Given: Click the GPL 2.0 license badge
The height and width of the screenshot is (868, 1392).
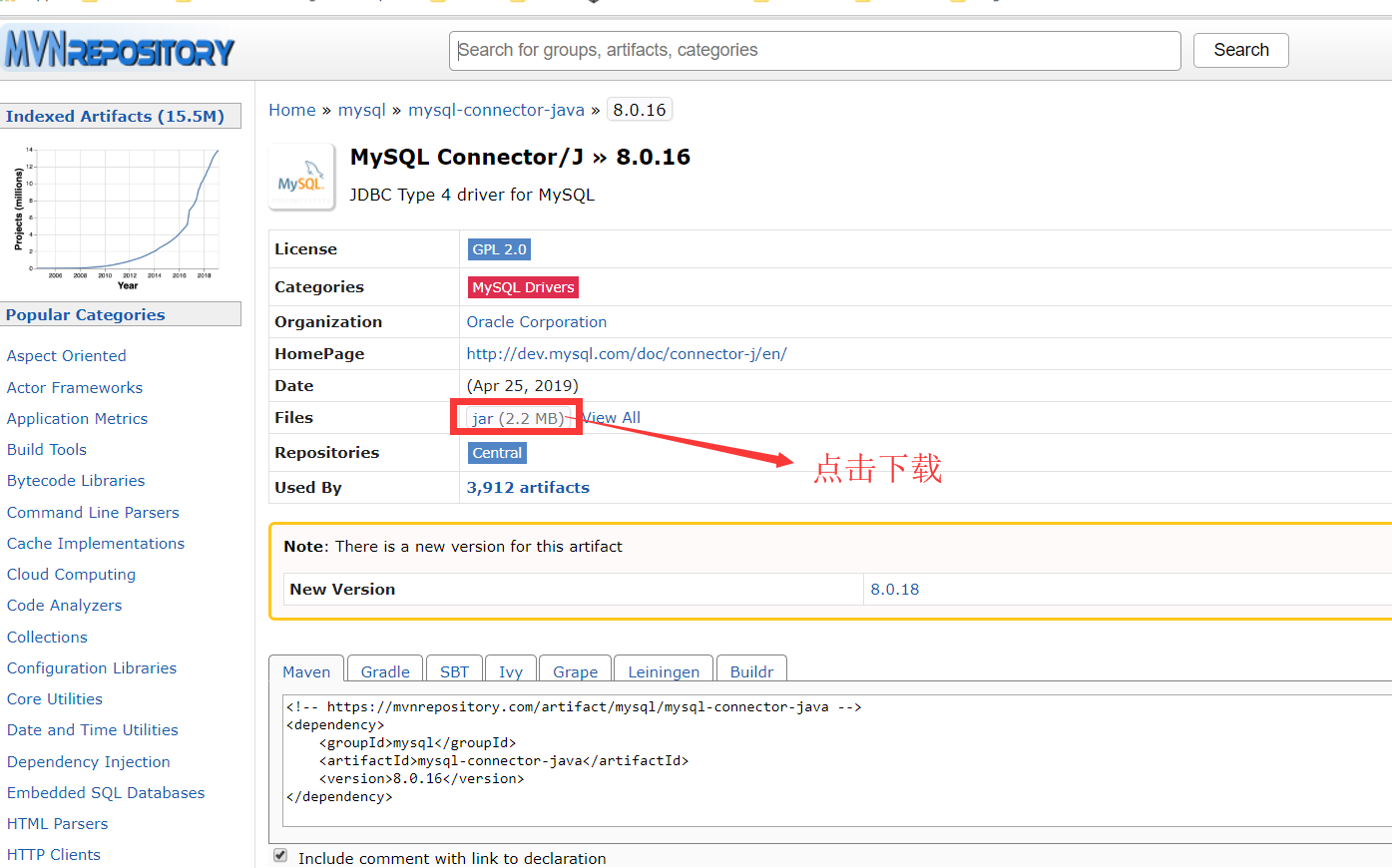Looking at the screenshot, I should click(x=499, y=249).
